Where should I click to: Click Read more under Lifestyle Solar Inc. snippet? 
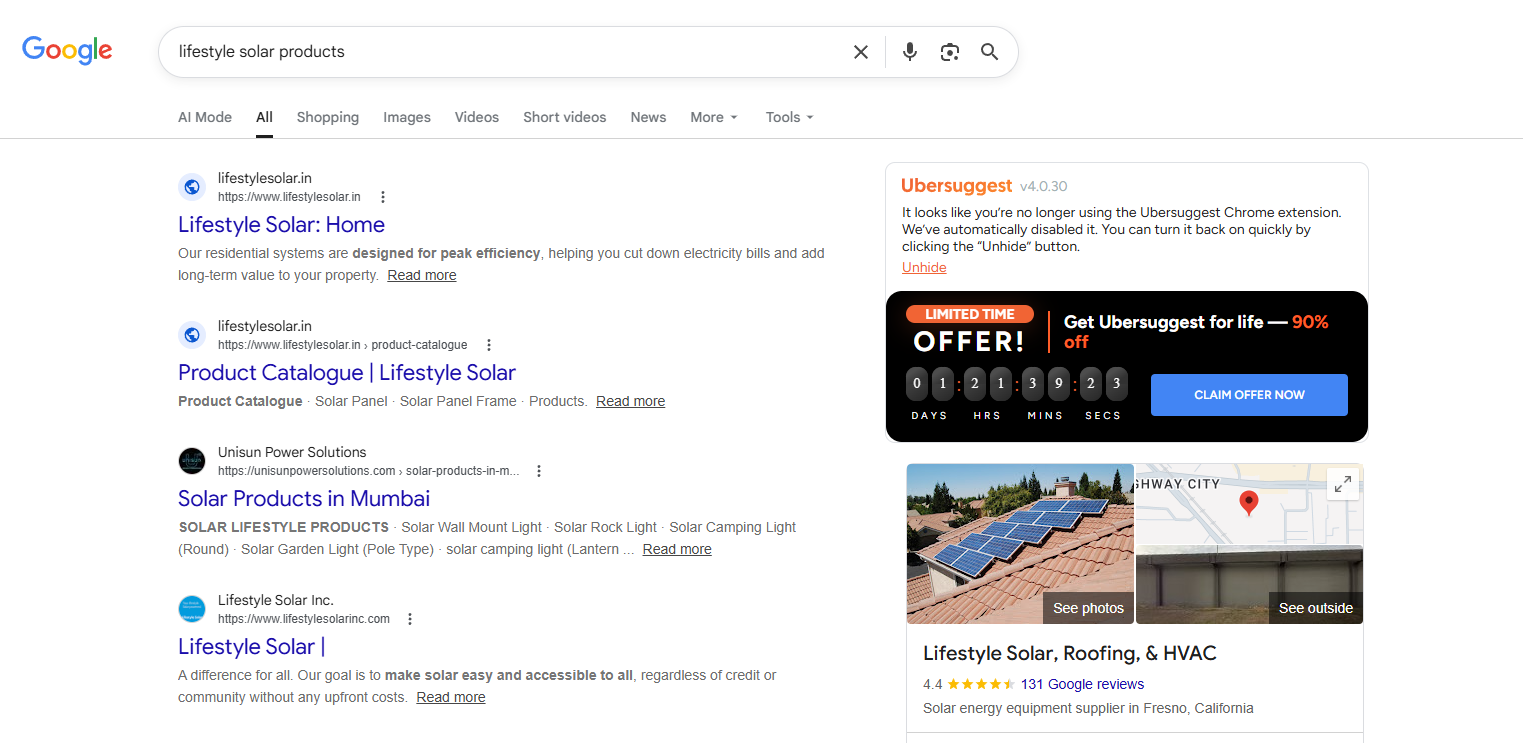pos(451,697)
